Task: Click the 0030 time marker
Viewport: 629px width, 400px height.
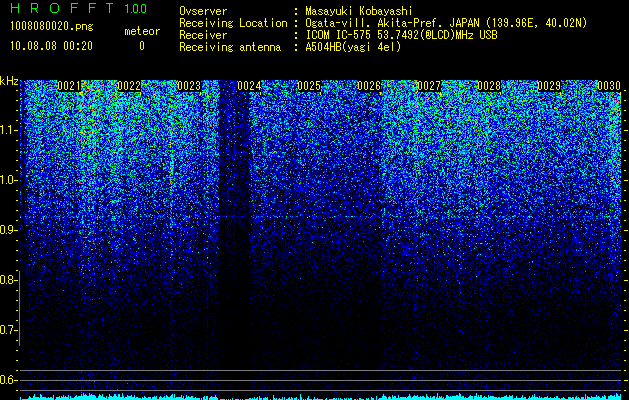Action: [609, 86]
